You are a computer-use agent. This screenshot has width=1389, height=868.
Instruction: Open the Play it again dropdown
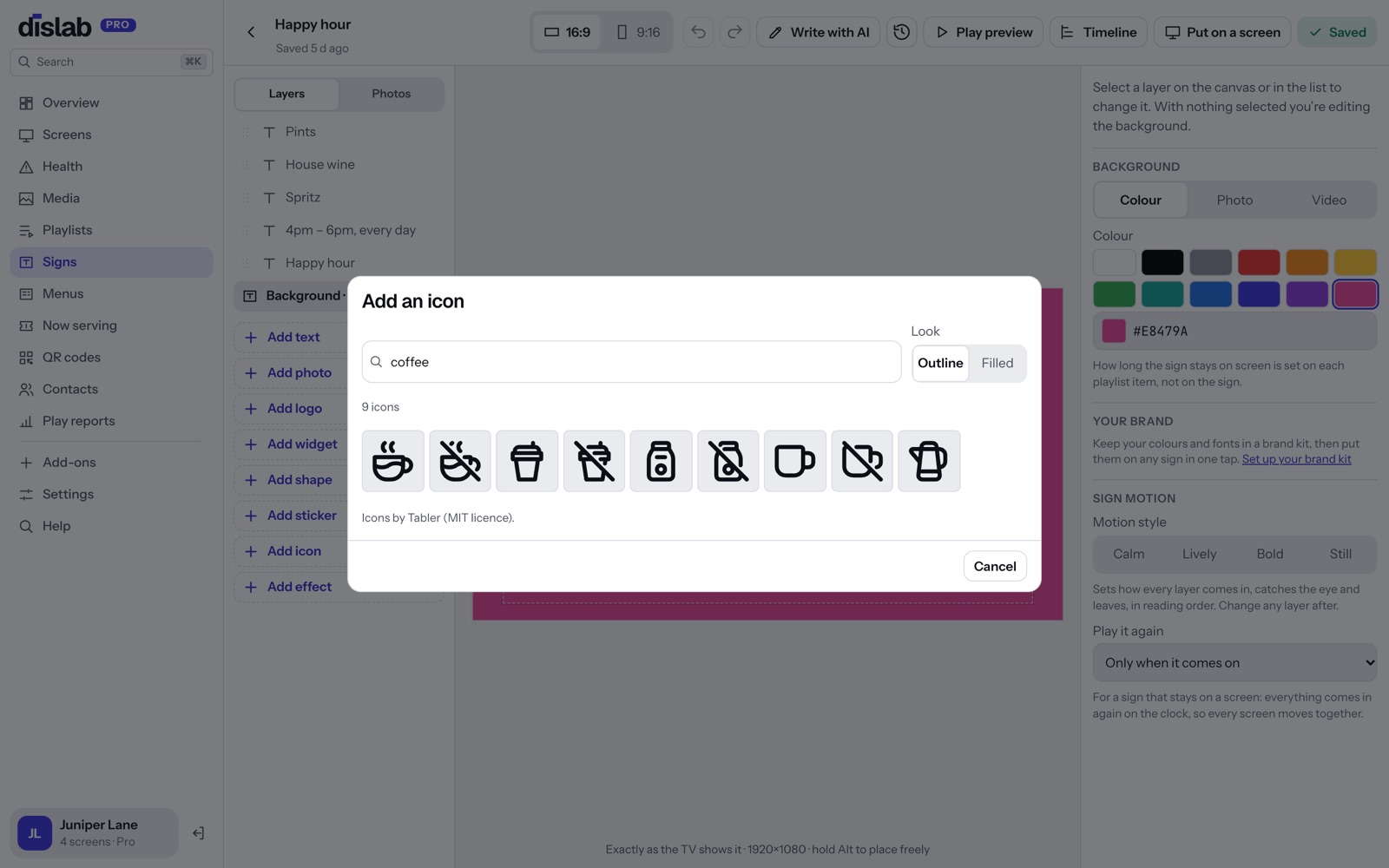[x=1234, y=662]
